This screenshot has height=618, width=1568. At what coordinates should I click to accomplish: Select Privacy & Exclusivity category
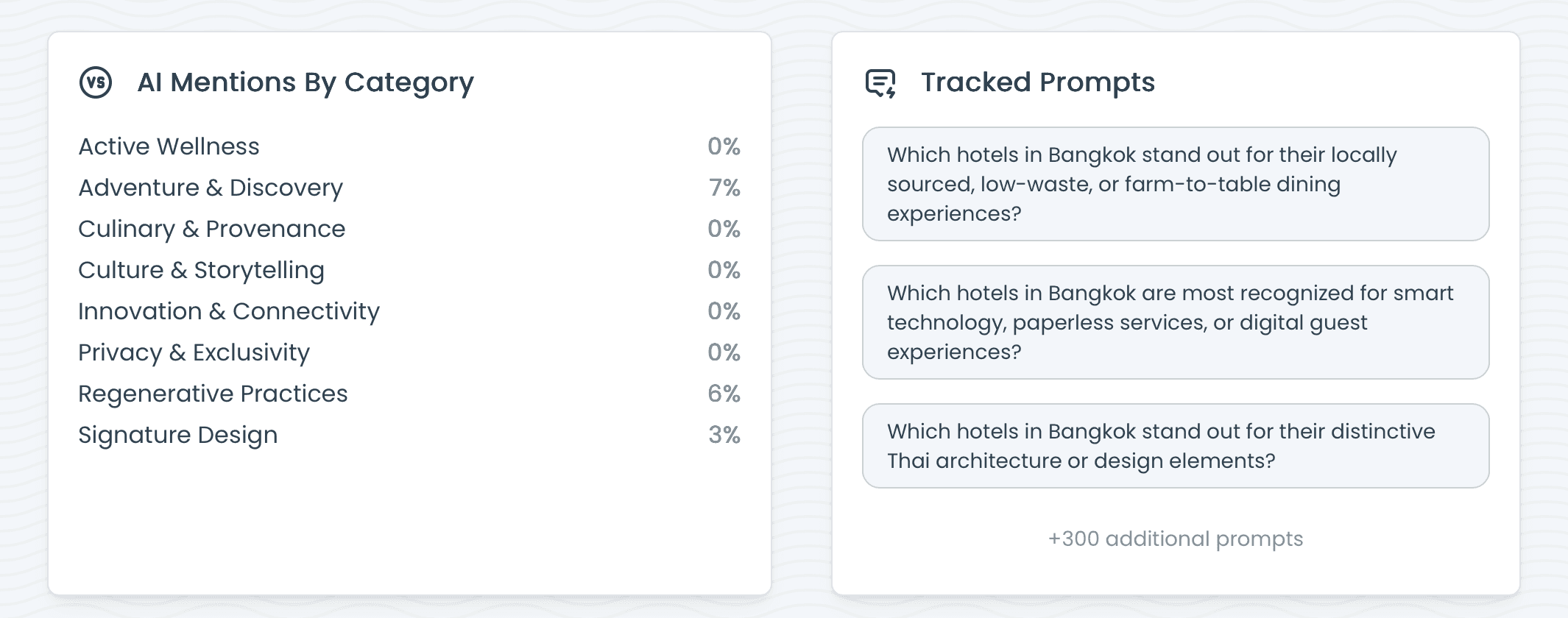tap(194, 352)
